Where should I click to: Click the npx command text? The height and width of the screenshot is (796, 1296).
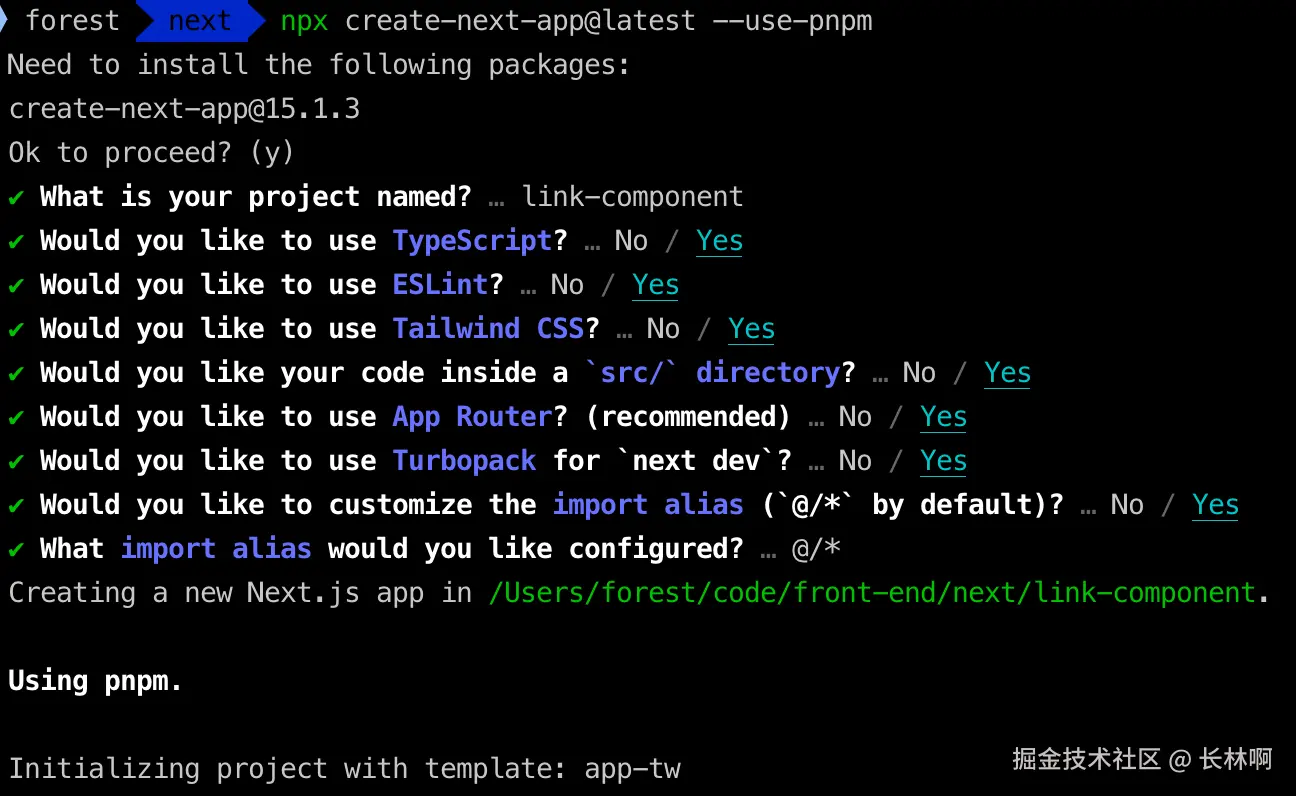[304, 21]
